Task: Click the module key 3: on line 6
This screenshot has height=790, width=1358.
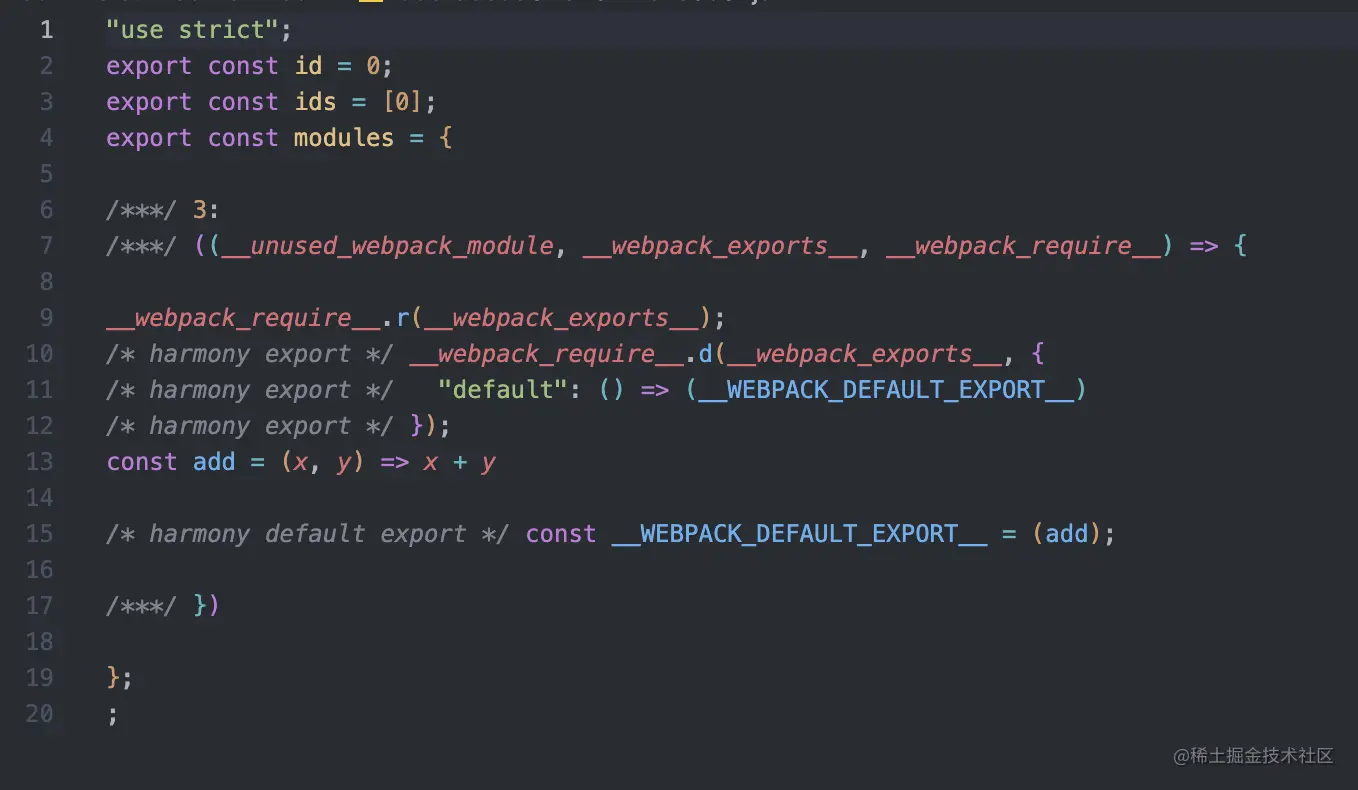Action: pyautogui.click(x=206, y=210)
